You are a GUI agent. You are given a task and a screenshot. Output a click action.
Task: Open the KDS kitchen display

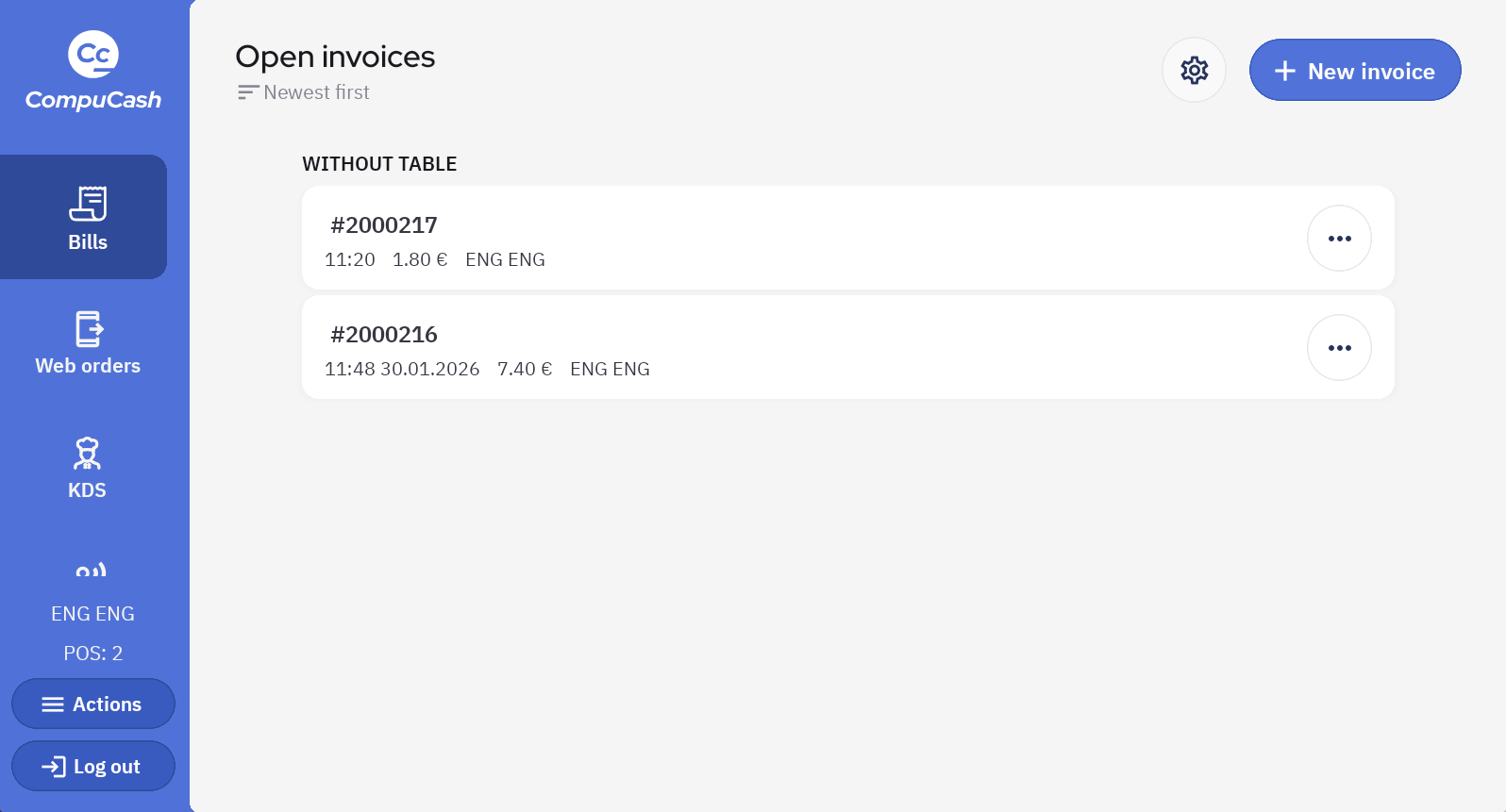(87, 468)
